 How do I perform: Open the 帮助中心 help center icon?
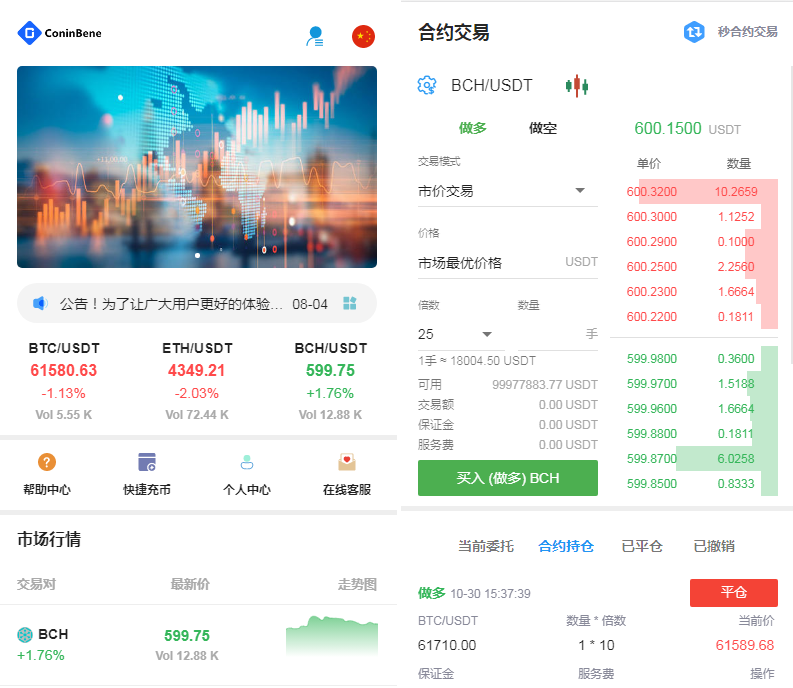click(47, 462)
